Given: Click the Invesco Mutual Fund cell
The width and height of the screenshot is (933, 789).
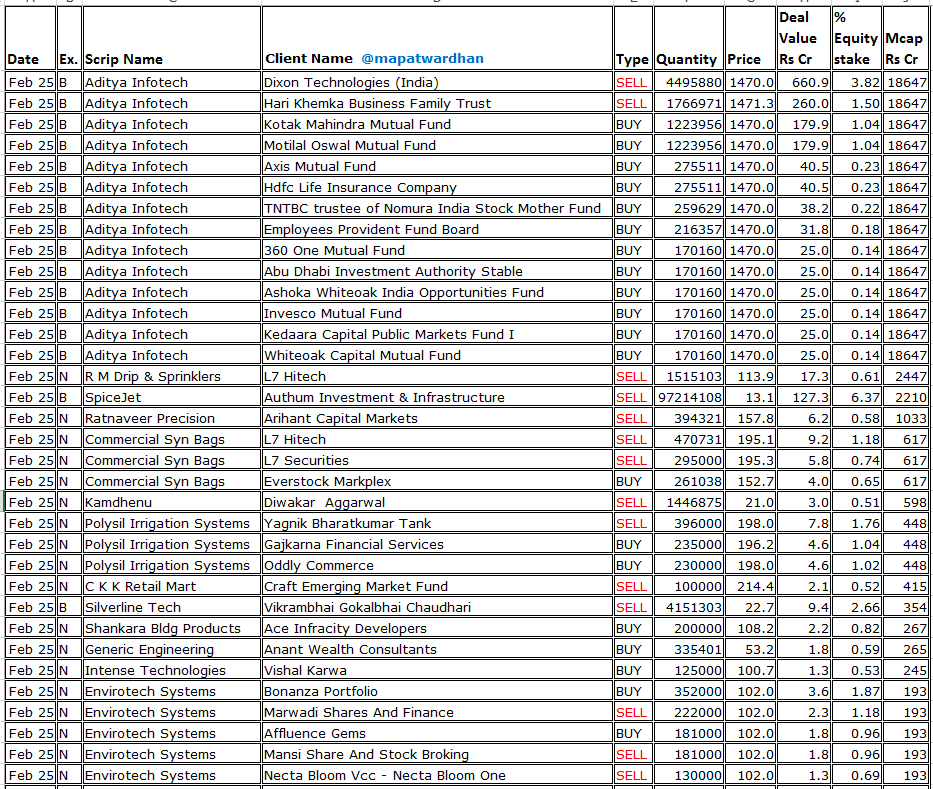Looking at the screenshot, I should [x=437, y=313].
